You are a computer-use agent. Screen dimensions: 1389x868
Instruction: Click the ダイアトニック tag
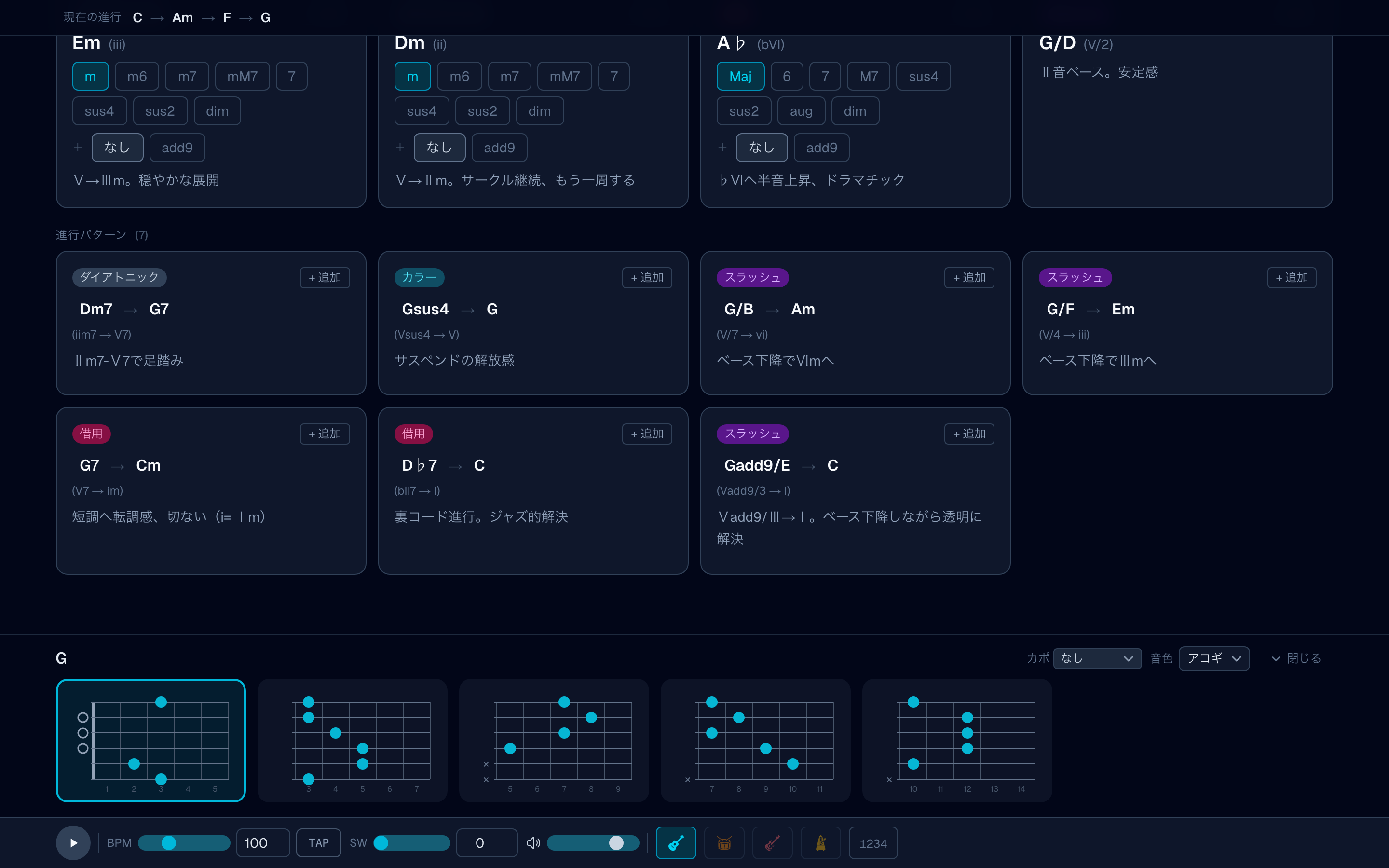[120, 277]
